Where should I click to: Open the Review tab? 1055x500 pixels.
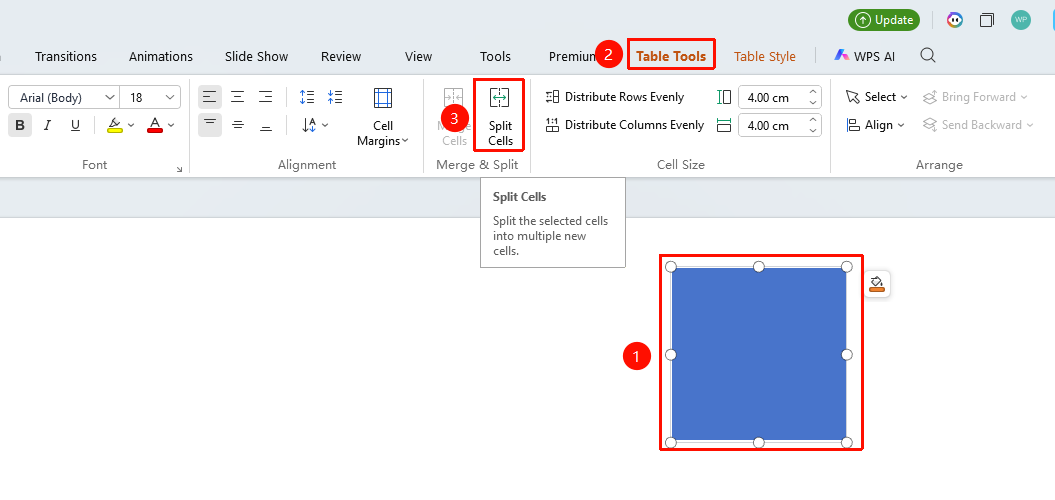click(341, 57)
